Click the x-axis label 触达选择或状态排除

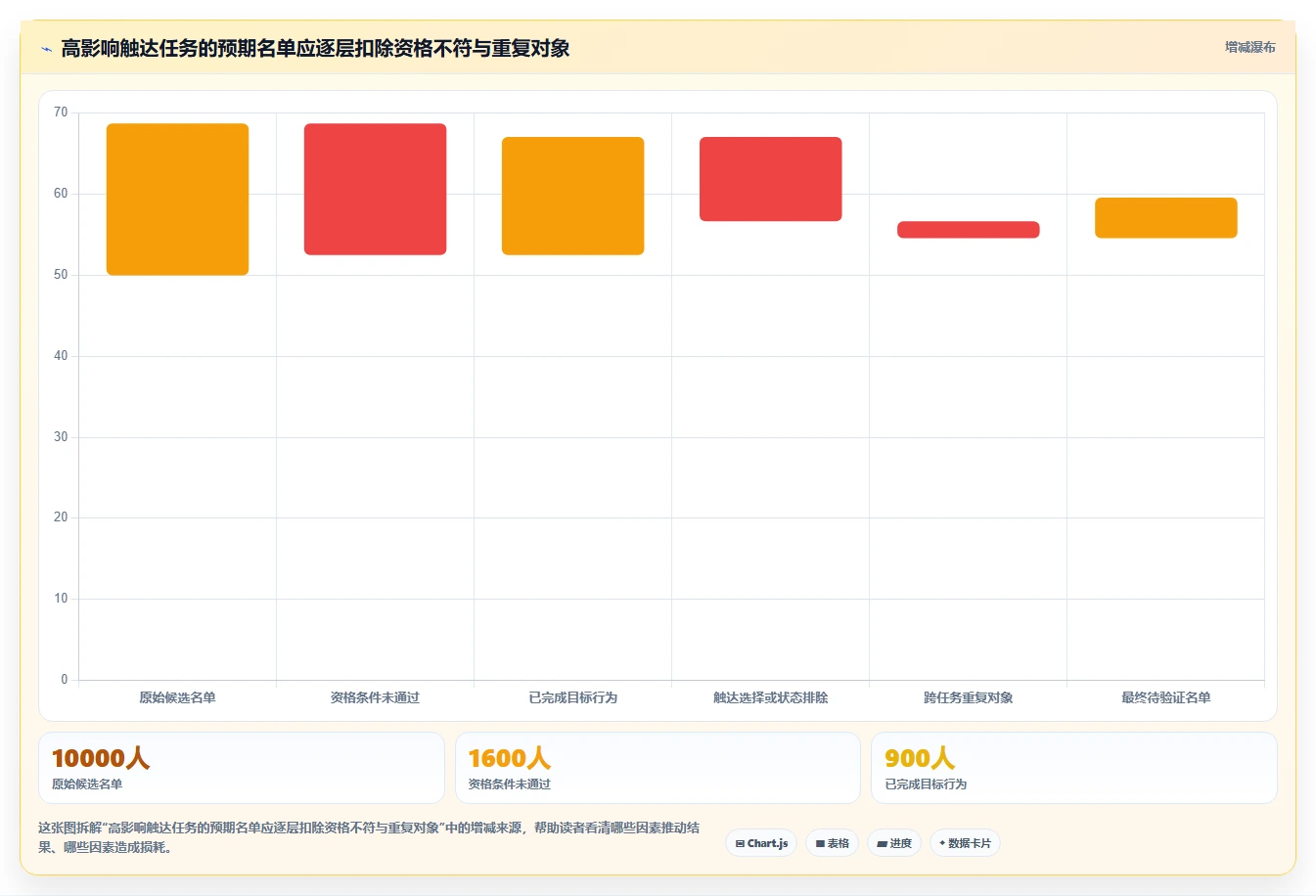point(770,697)
